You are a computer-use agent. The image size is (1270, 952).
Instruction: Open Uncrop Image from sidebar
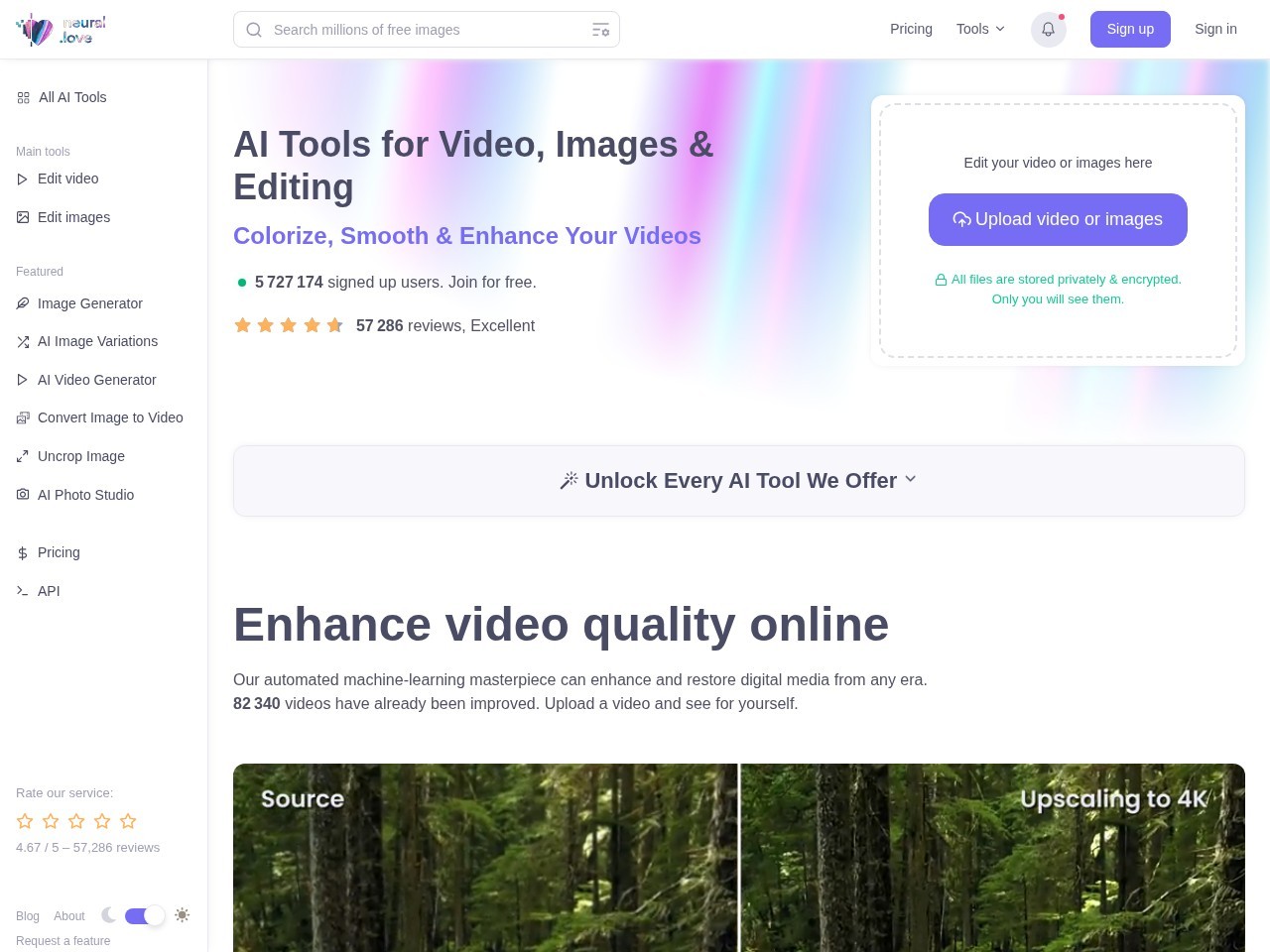81,456
